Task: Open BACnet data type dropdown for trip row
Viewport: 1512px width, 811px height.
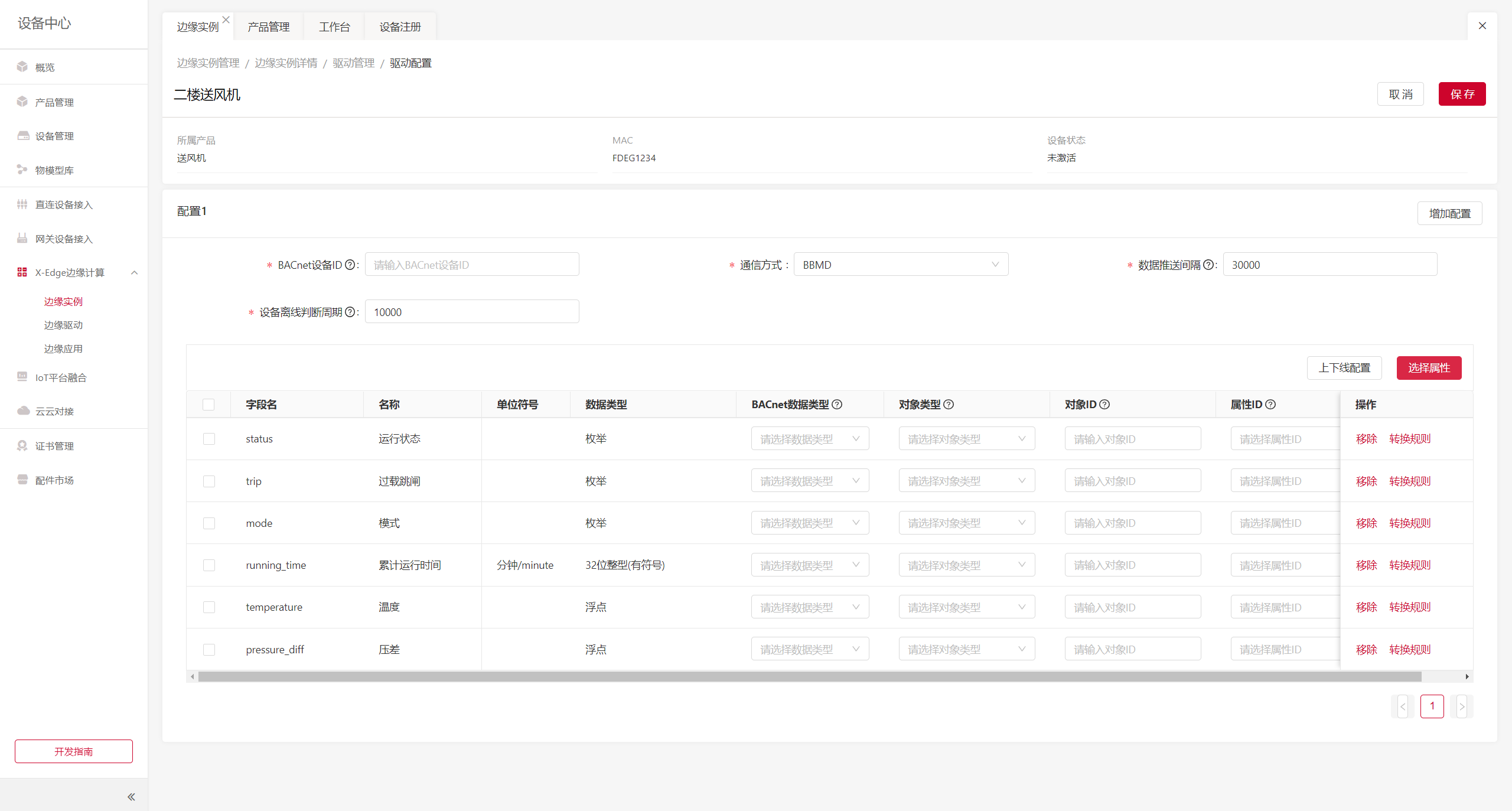Action: (x=809, y=481)
